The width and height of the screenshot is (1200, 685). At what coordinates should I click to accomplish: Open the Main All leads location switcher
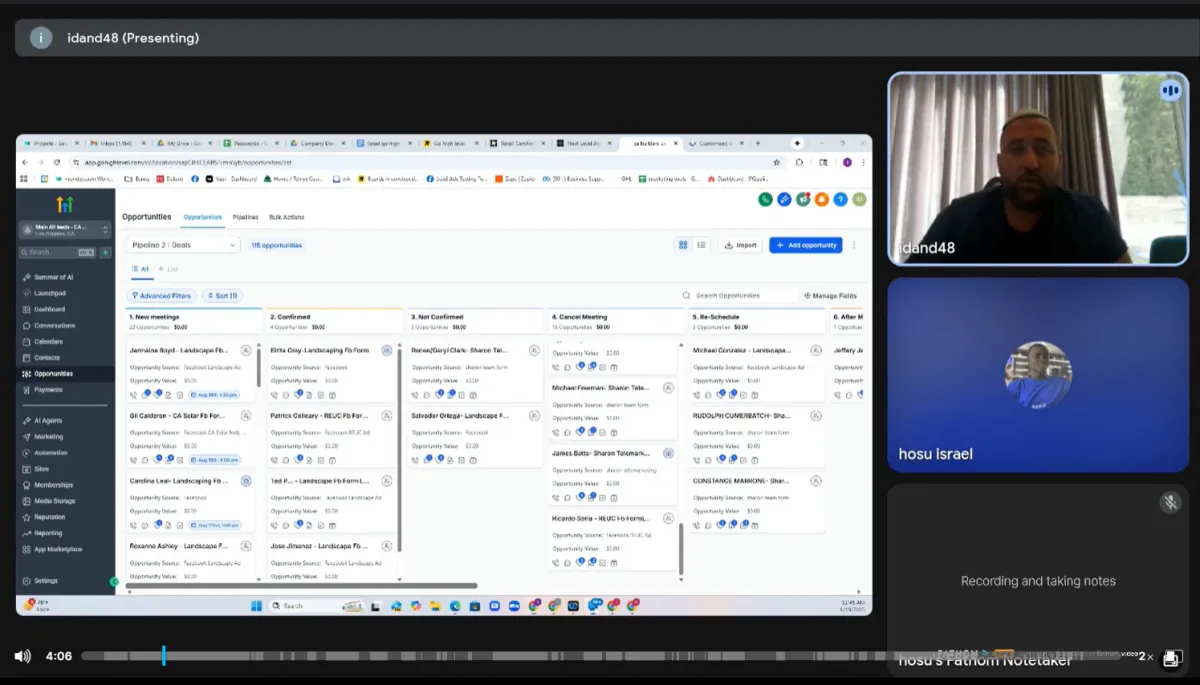pyautogui.click(x=65, y=230)
